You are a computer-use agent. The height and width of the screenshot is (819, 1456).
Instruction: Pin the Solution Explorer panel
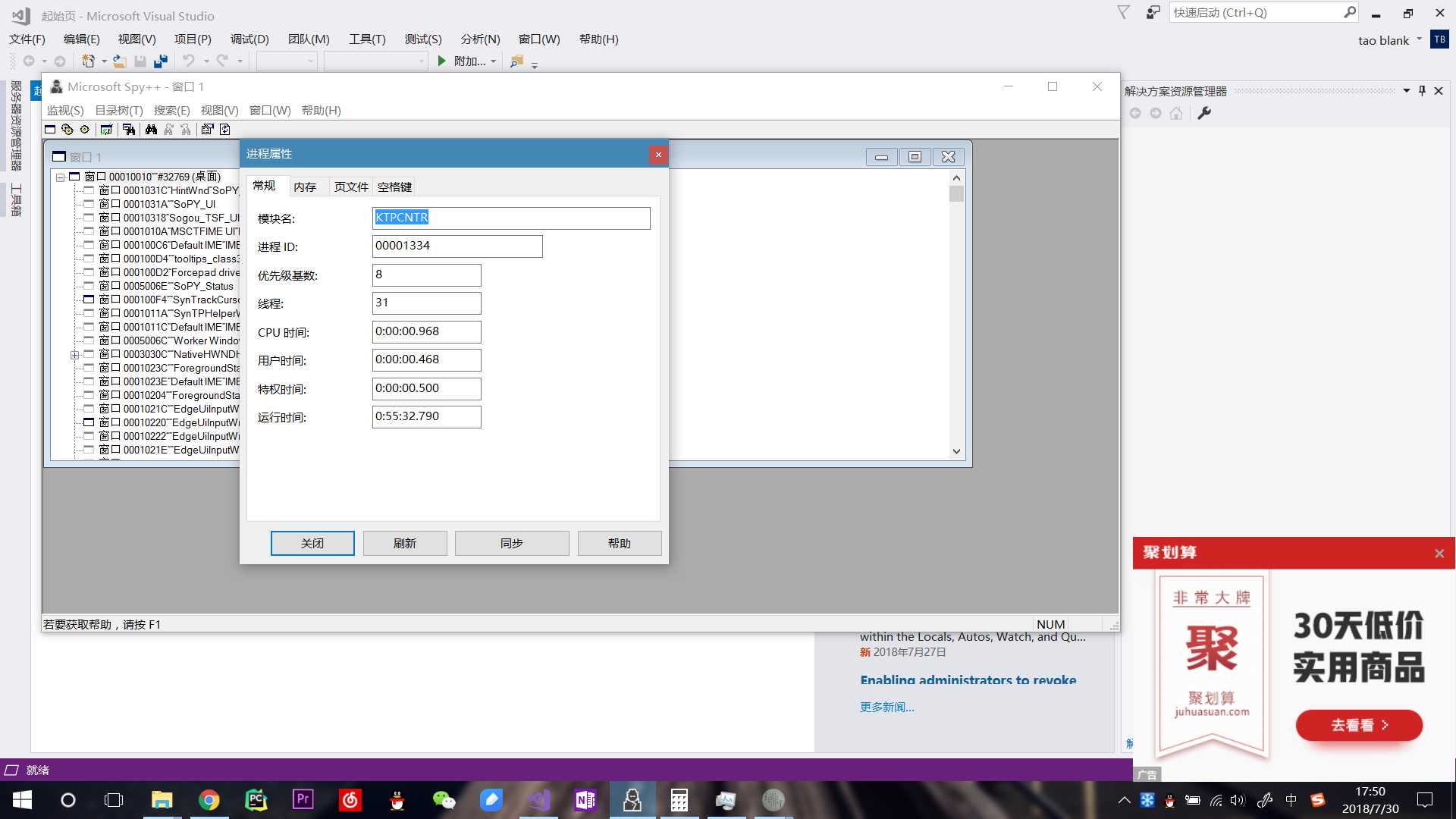coord(1422,91)
